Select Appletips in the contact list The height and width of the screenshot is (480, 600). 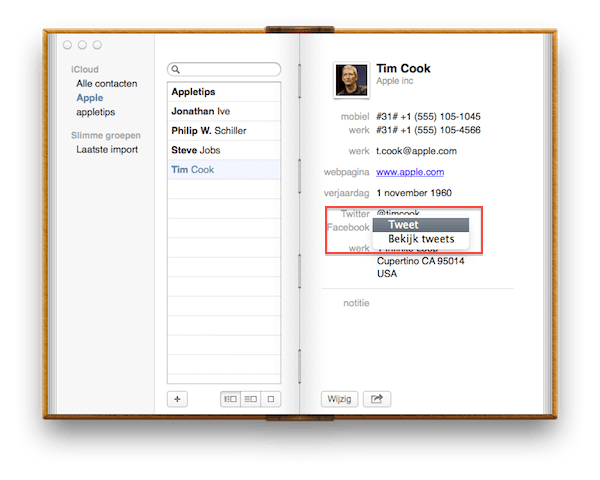224,92
